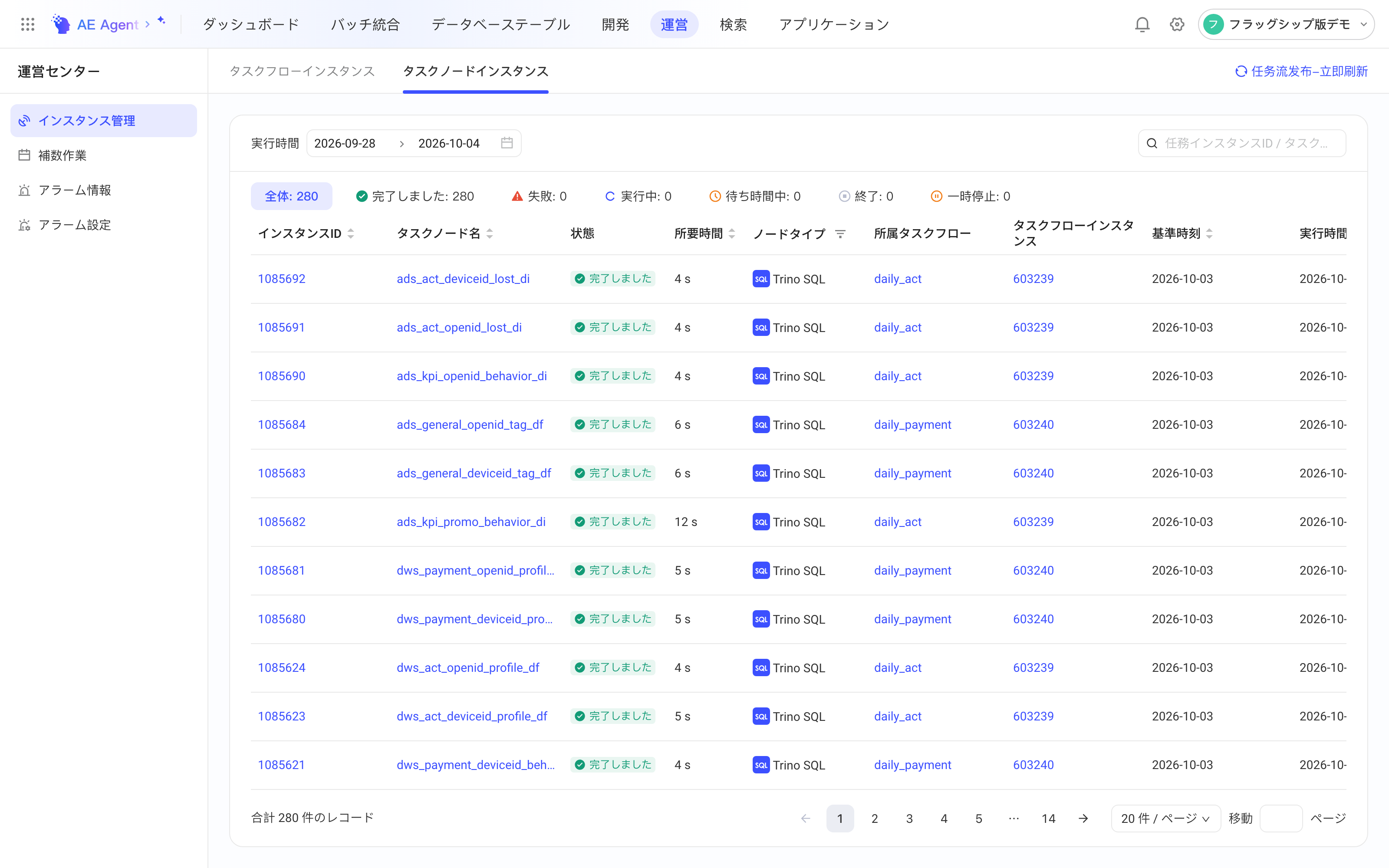Click the instance search input field
The image size is (1389, 868).
pos(1242,144)
